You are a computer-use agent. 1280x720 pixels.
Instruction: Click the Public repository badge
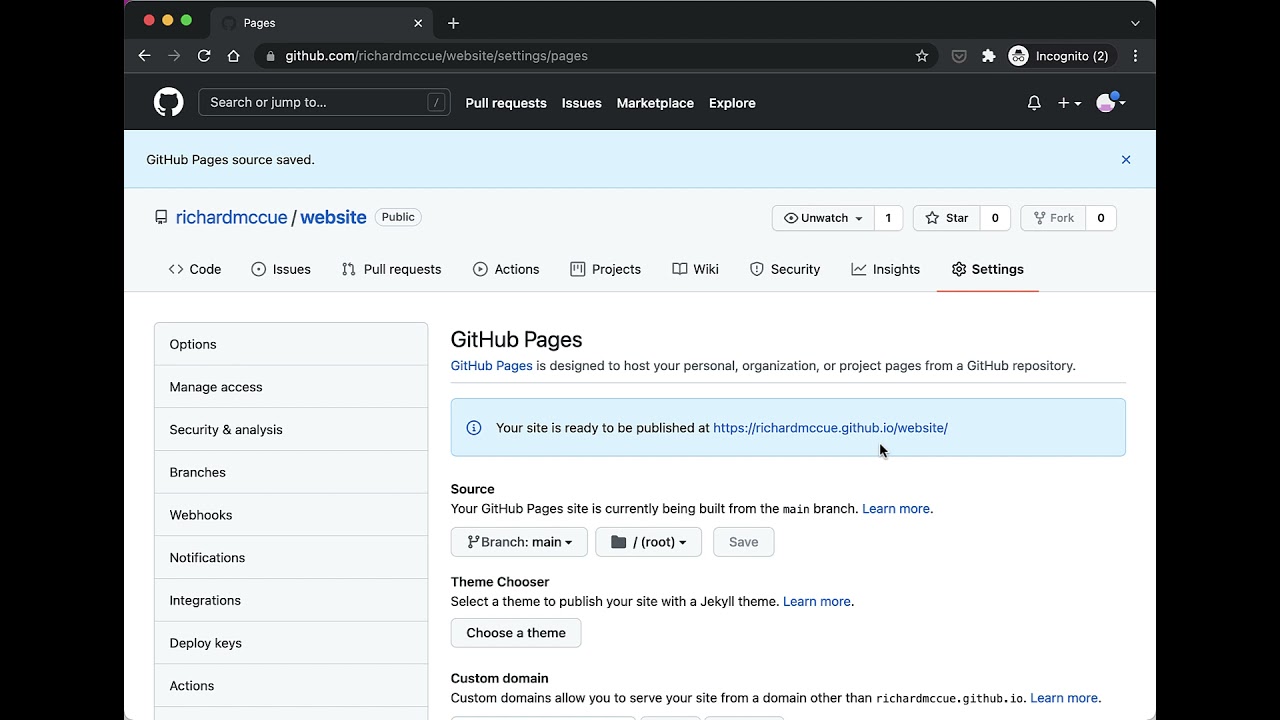(x=398, y=217)
